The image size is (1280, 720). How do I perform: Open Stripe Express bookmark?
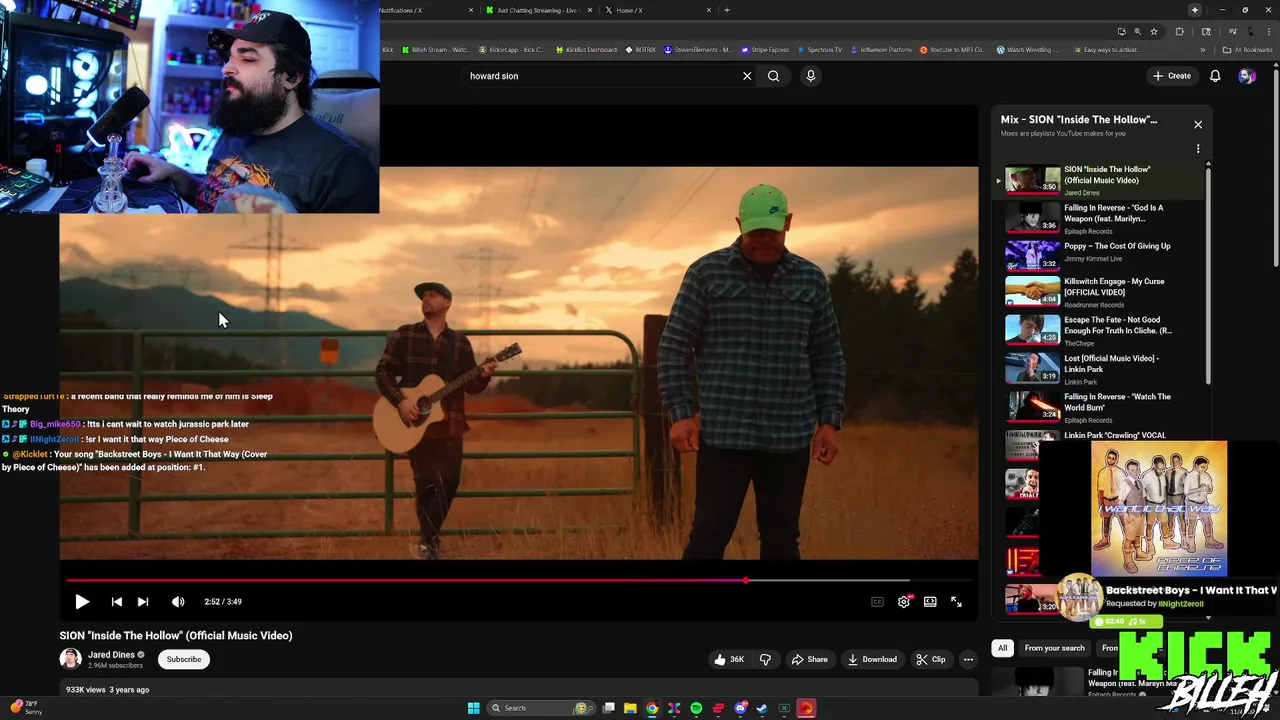[x=765, y=50]
